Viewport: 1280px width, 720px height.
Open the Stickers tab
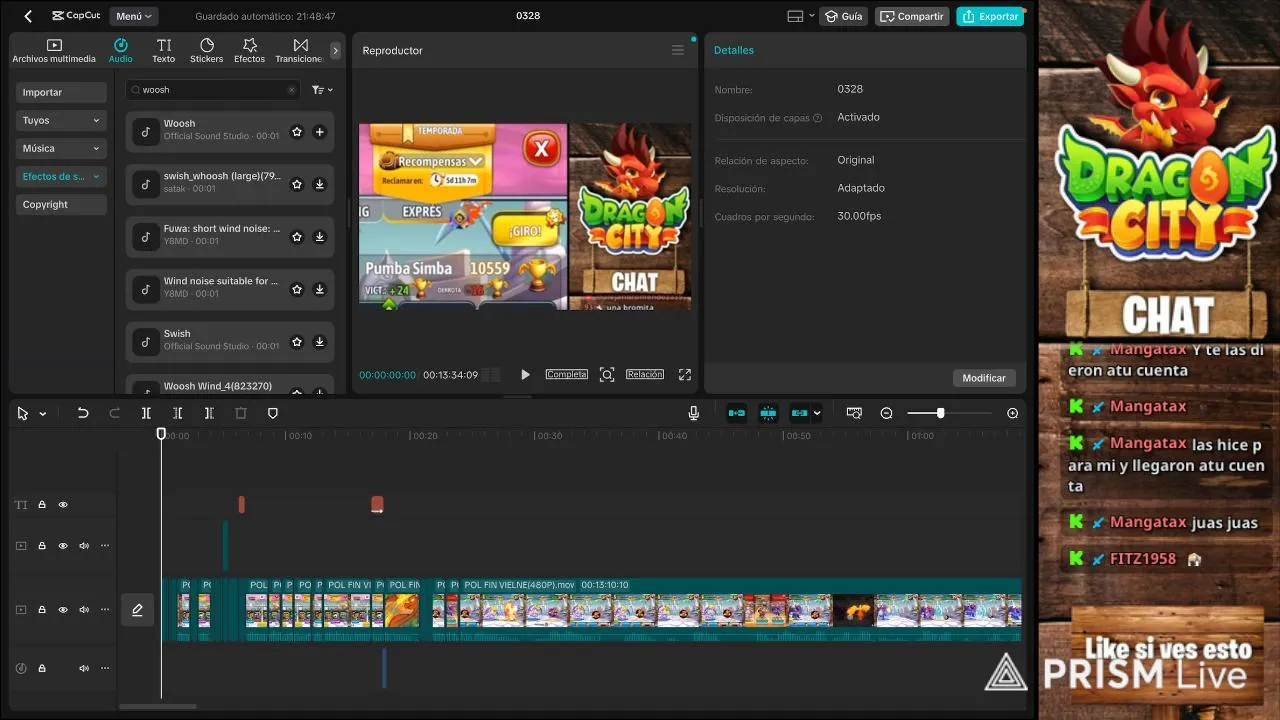(207, 51)
